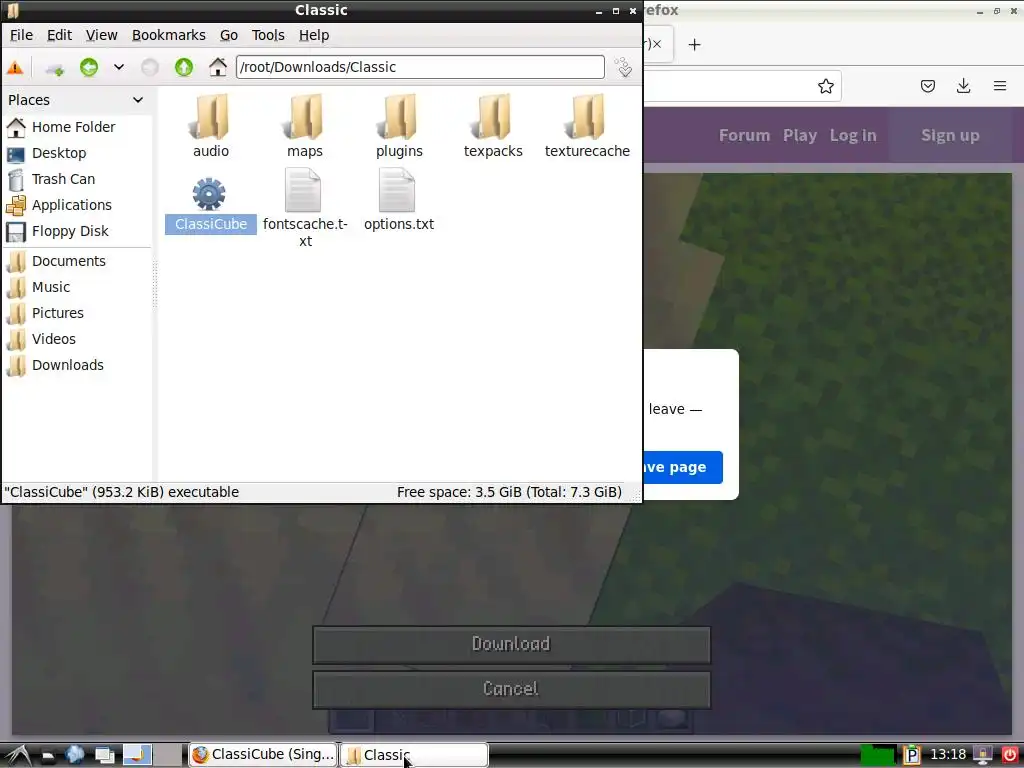Open Firefox Pocket save icon
This screenshot has width=1024, height=768.
click(928, 86)
